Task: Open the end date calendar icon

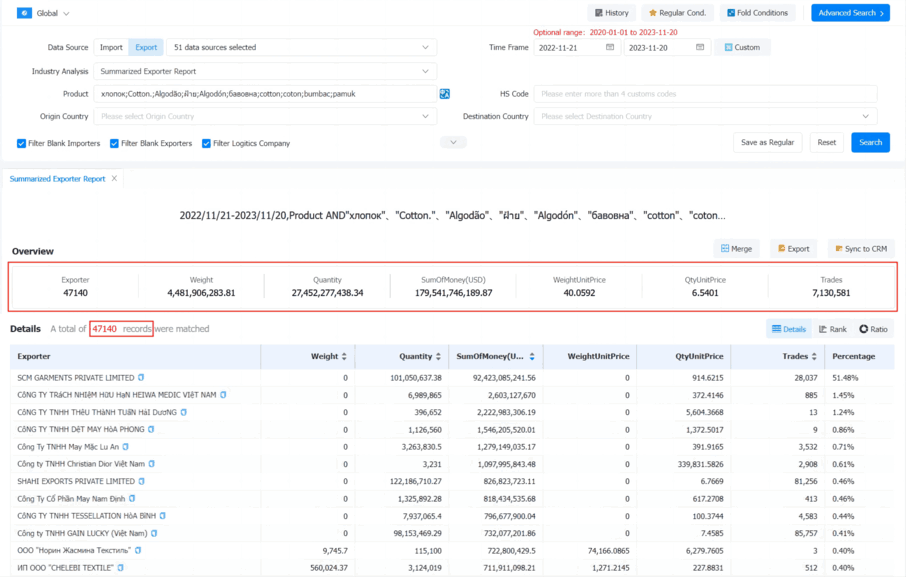Action: (x=700, y=47)
